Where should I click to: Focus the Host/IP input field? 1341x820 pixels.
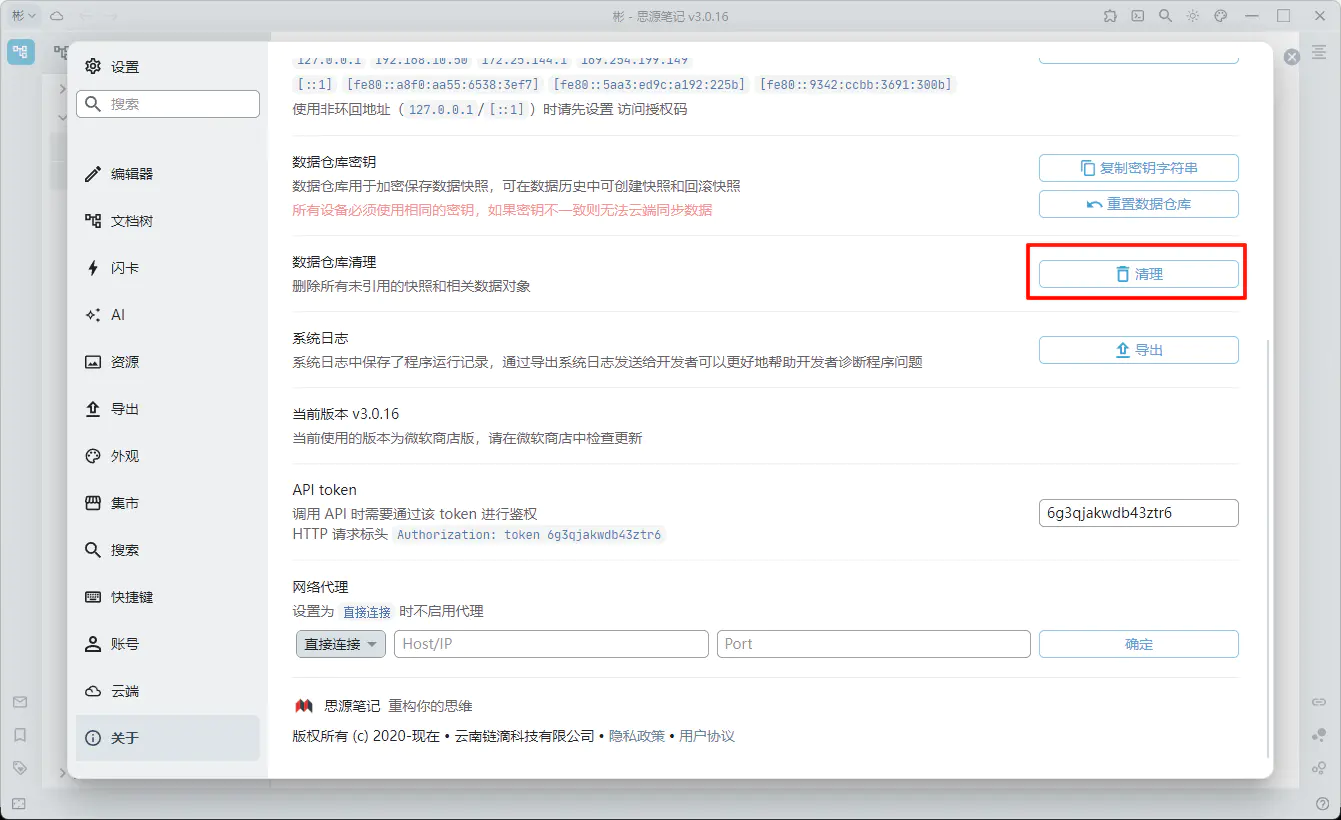click(551, 644)
